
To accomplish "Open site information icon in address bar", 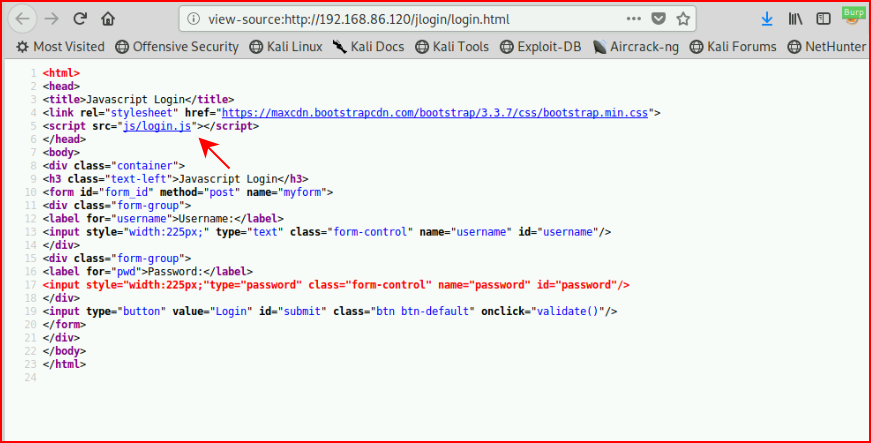I will coord(193,19).
